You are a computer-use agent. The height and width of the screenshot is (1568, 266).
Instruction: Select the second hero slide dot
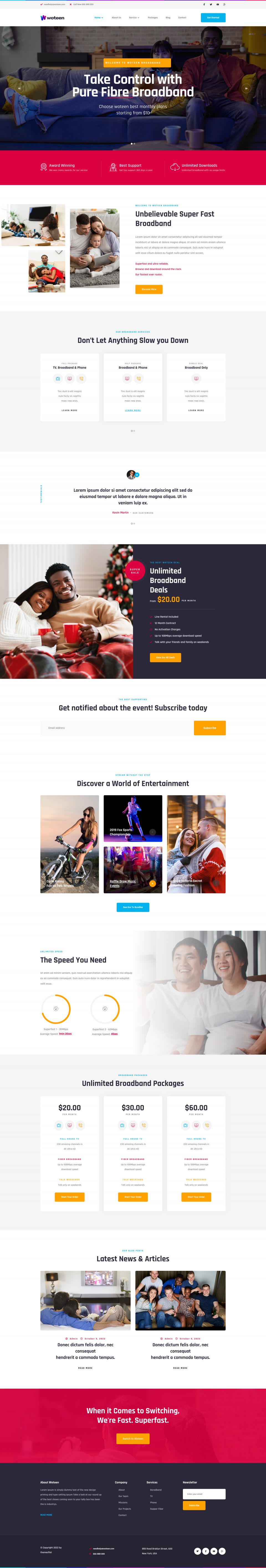pos(134,144)
